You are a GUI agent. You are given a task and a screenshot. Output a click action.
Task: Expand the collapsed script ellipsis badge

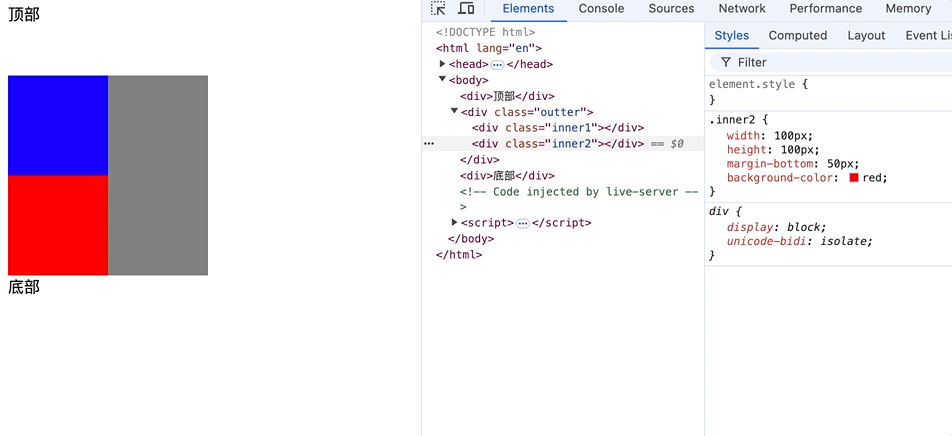(x=523, y=223)
